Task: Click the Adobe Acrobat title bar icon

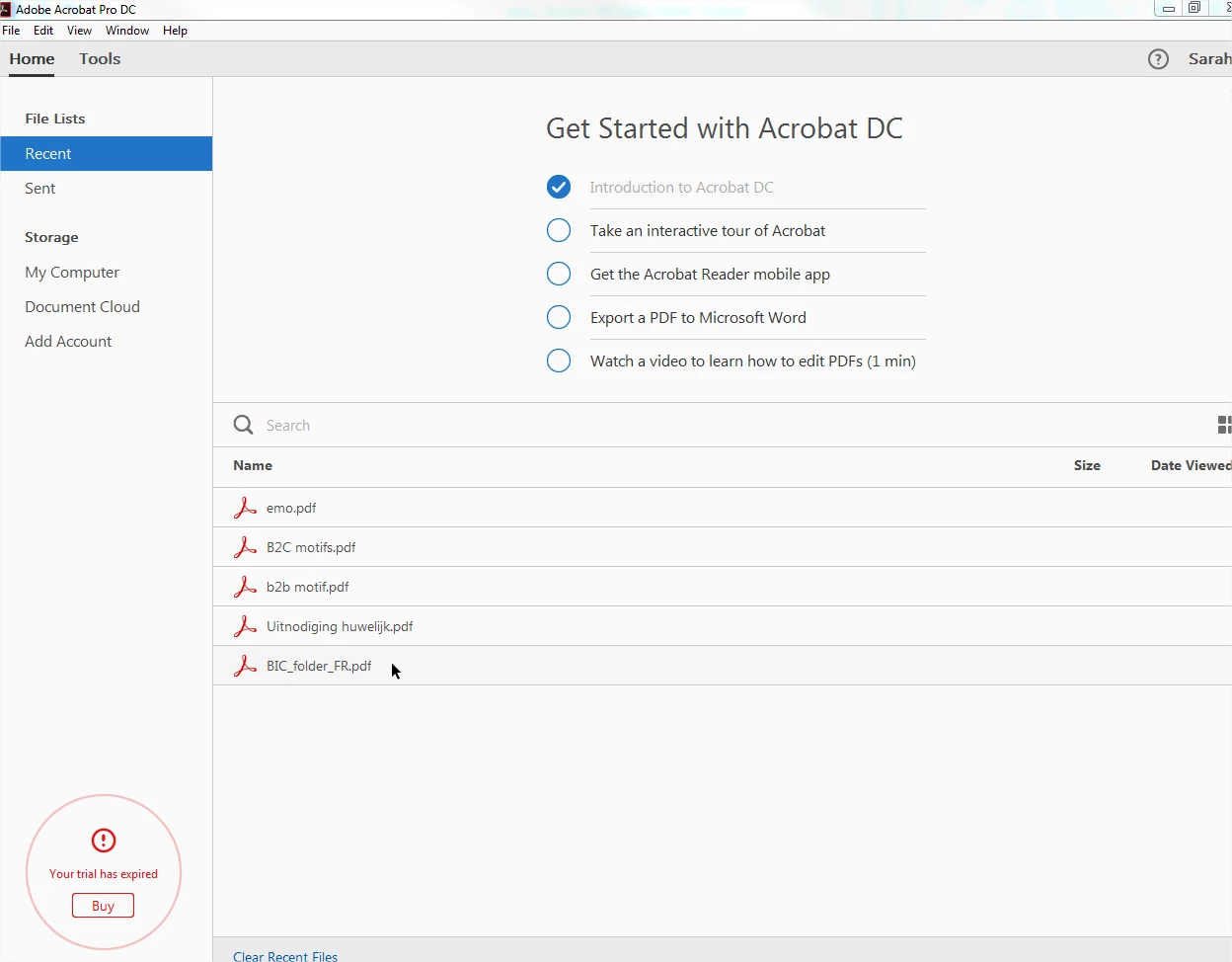Action: [x=6, y=9]
